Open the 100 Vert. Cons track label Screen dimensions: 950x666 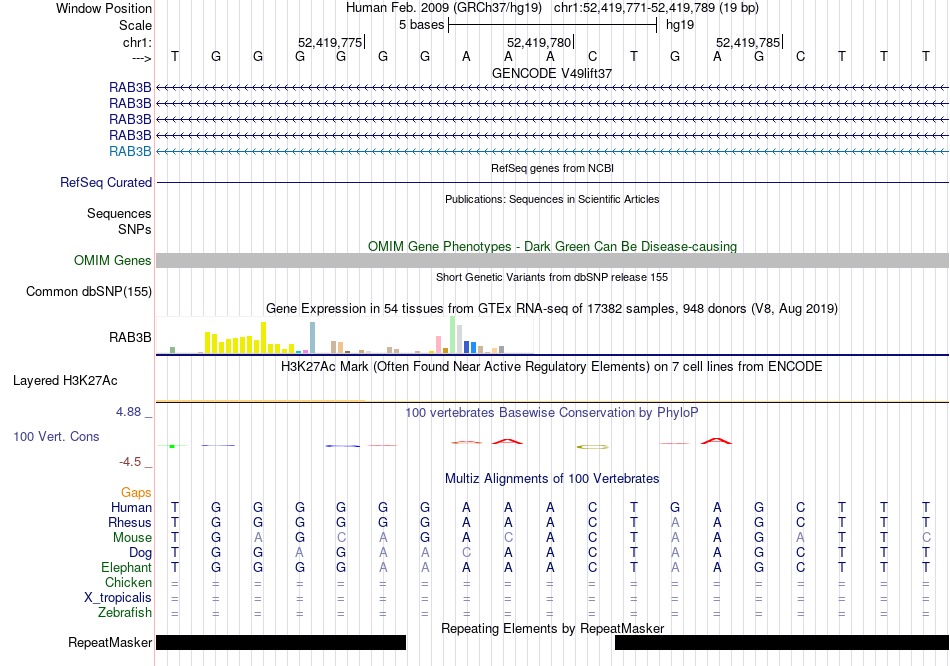(x=56, y=436)
